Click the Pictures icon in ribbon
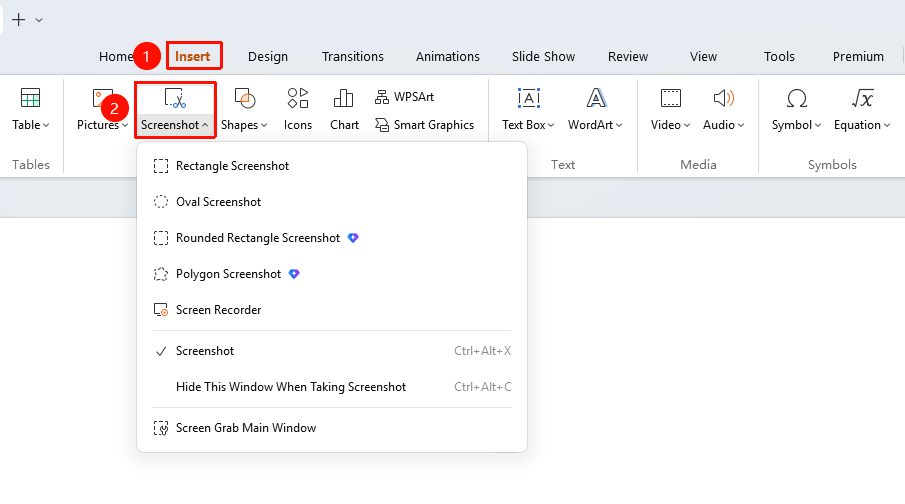Image resolution: width=905 pixels, height=504 pixels. click(x=103, y=98)
